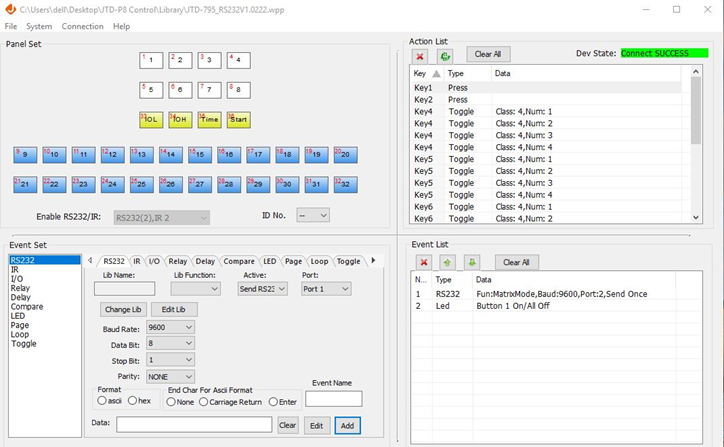Open Help menu
This screenshot has width=724, height=447.
tap(121, 26)
